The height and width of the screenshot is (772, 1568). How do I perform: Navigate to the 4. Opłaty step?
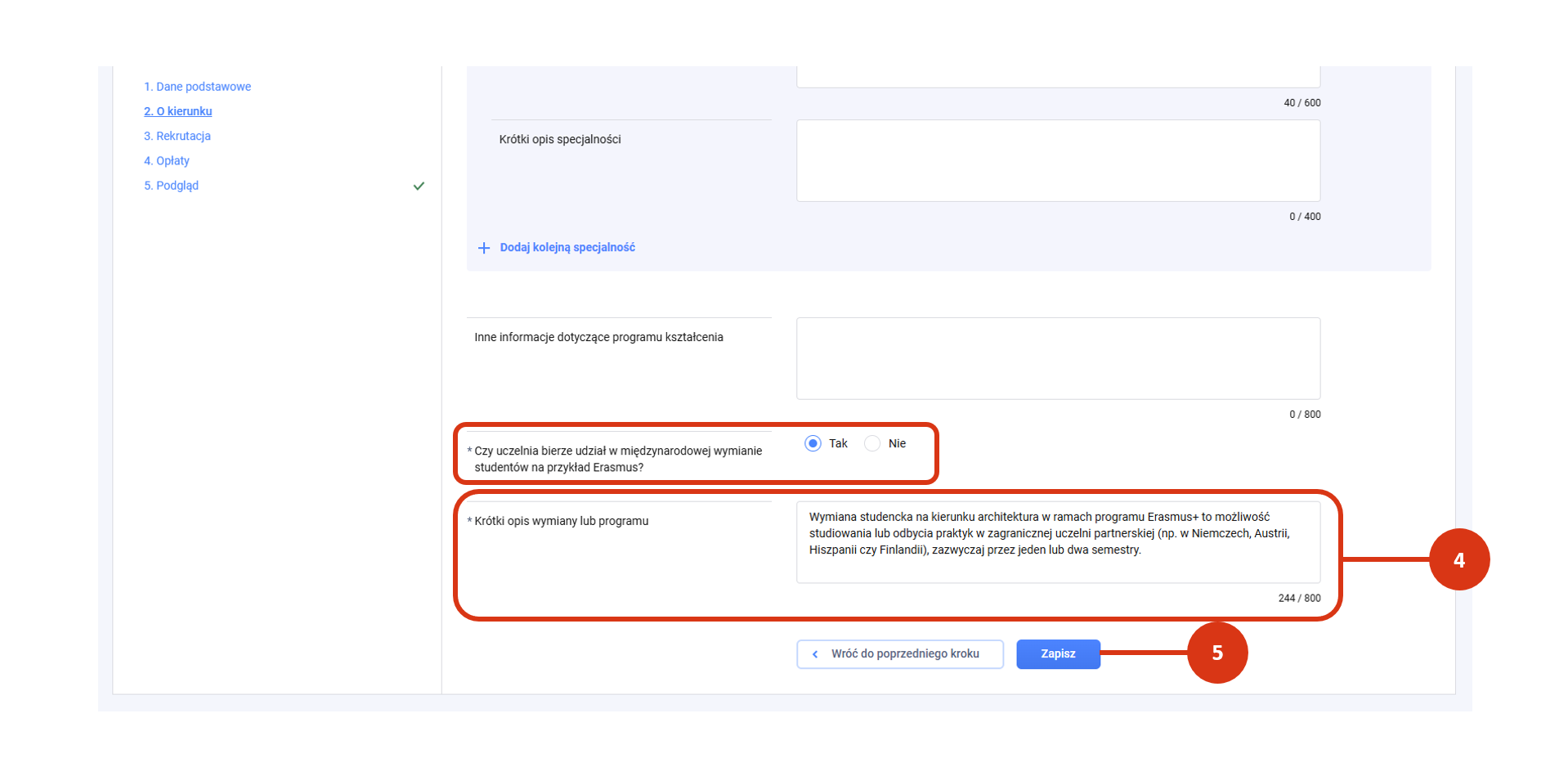(x=166, y=161)
